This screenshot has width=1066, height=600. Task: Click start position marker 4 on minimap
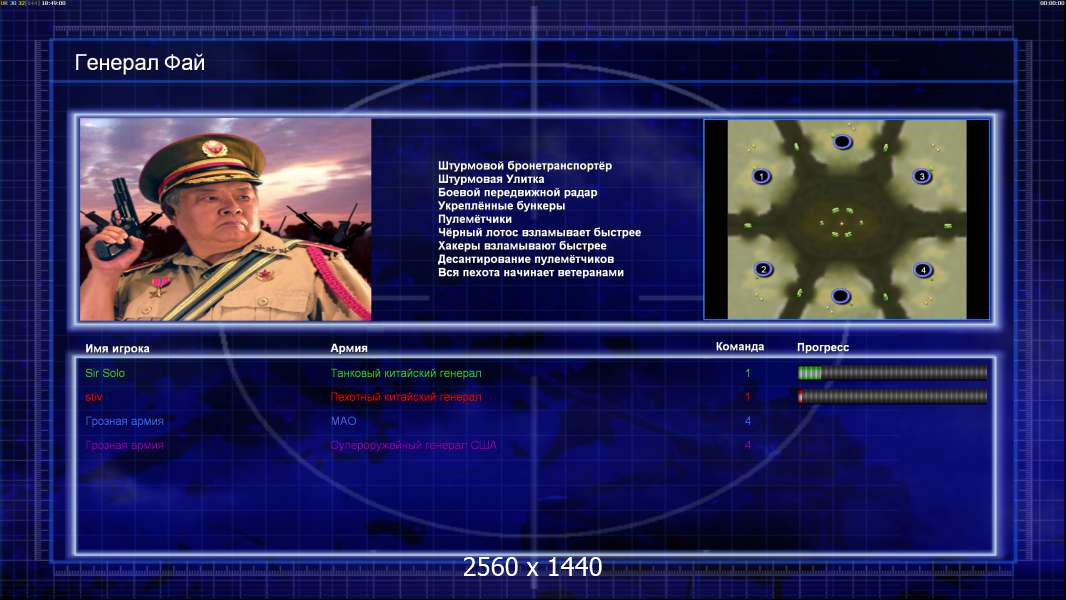click(x=923, y=270)
